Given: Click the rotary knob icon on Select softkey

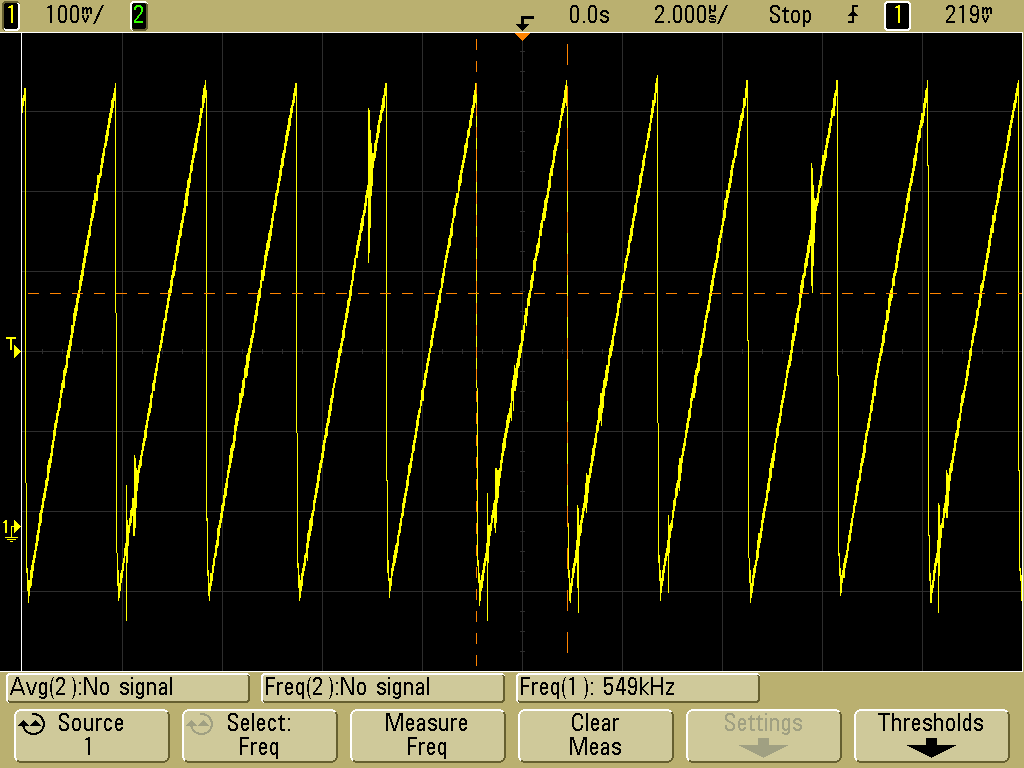Looking at the screenshot, I should (200, 725).
